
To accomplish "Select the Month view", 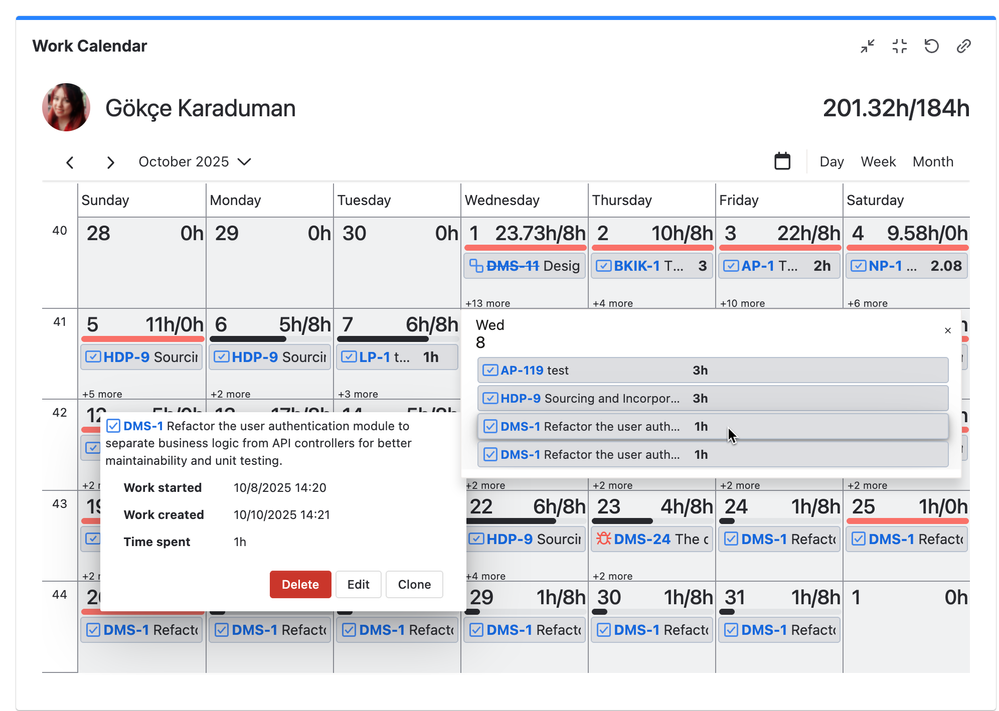I will click(932, 162).
